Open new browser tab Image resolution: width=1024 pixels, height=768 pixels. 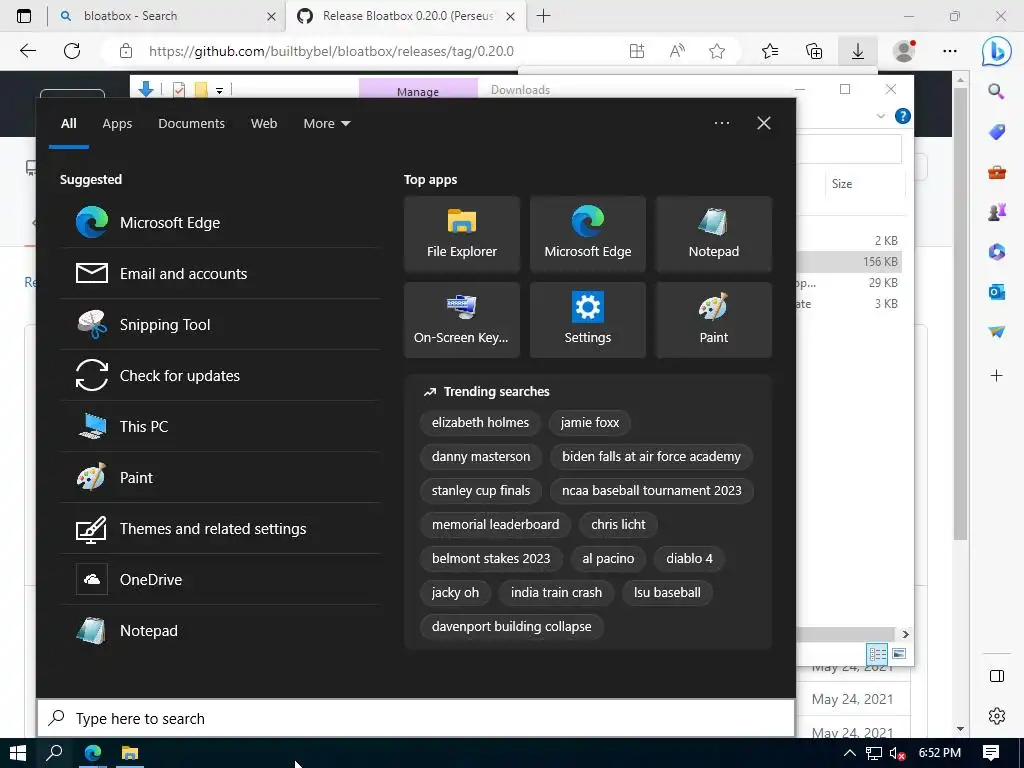(x=543, y=16)
